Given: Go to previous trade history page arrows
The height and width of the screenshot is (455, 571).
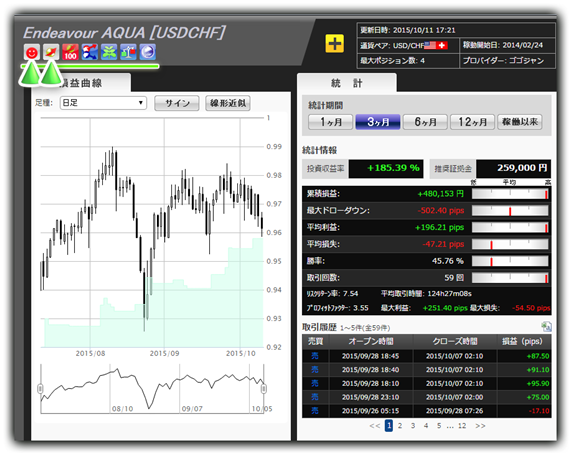Looking at the screenshot, I should (375, 426).
